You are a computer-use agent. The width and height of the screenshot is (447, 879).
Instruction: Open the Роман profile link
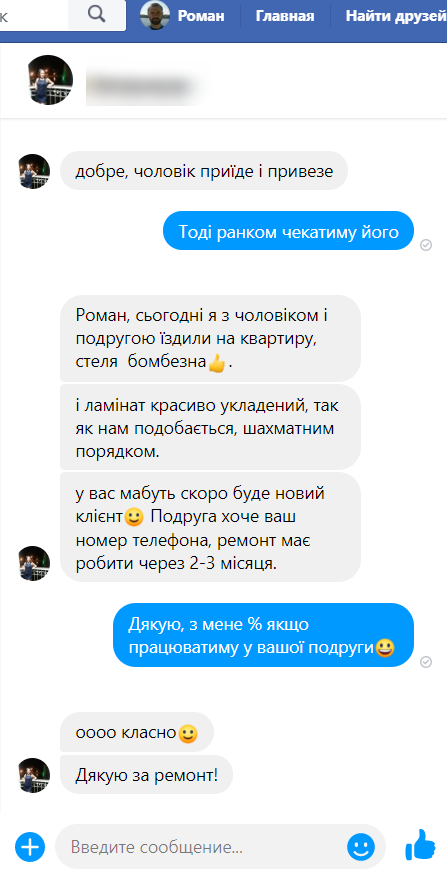pyautogui.click(x=201, y=16)
